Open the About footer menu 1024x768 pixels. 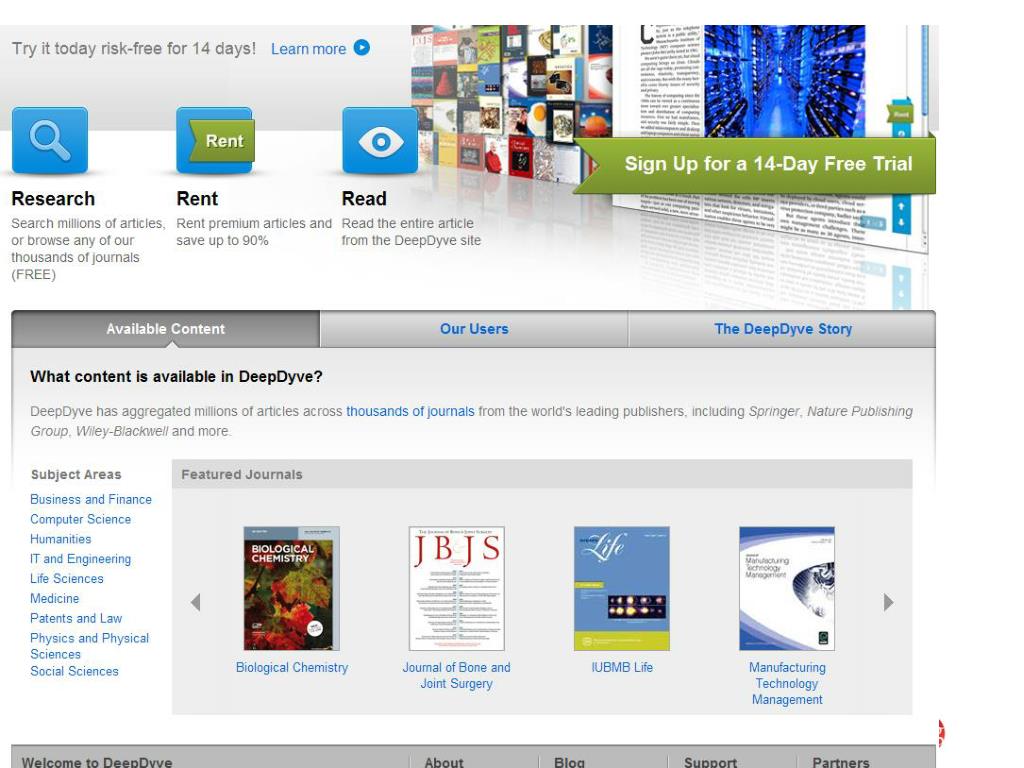[x=443, y=762]
